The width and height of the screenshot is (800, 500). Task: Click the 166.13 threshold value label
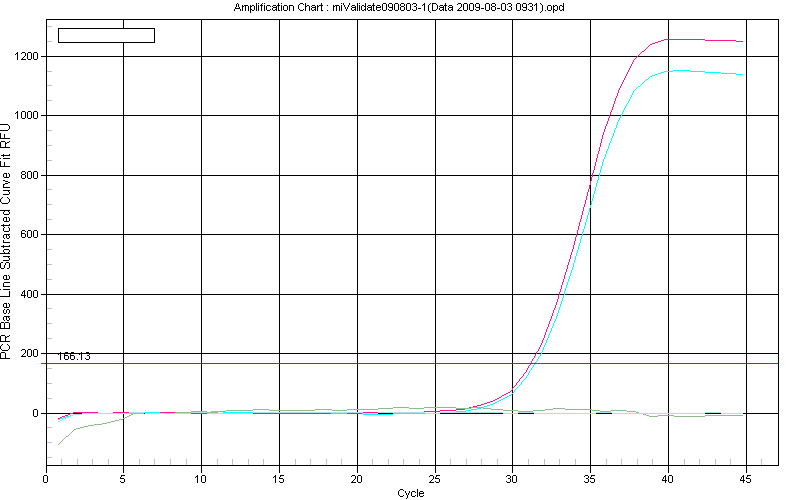coord(74,356)
